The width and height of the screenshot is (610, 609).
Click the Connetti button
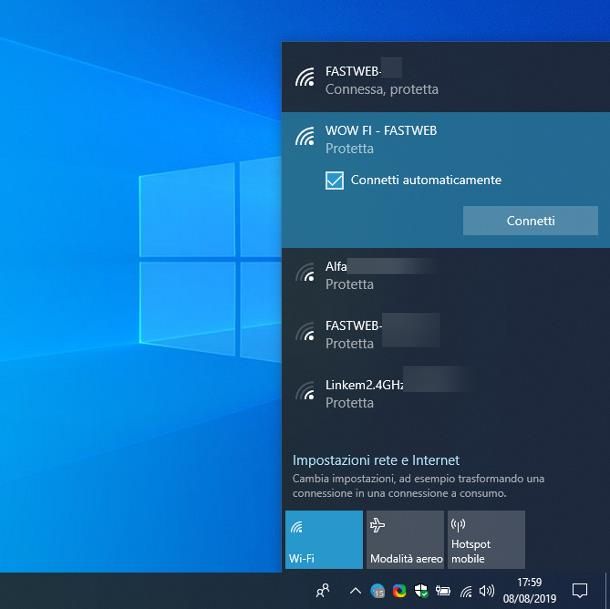point(530,221)
